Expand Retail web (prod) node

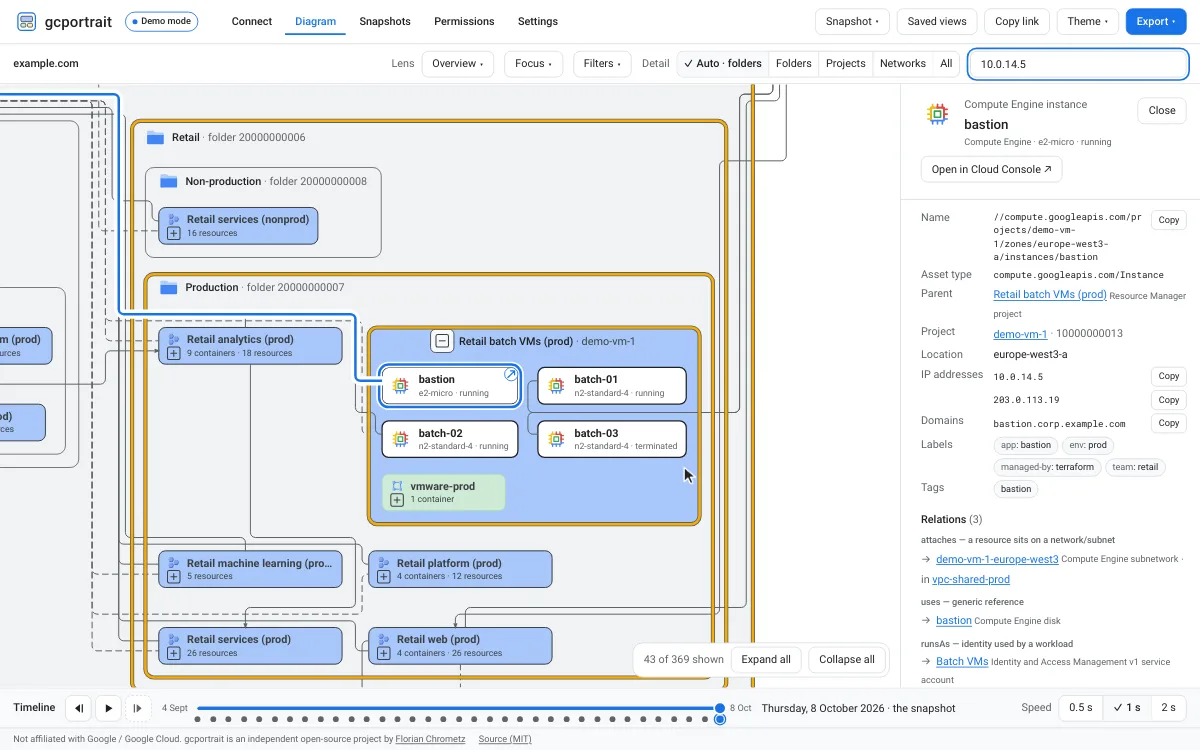tap(383, 653)
